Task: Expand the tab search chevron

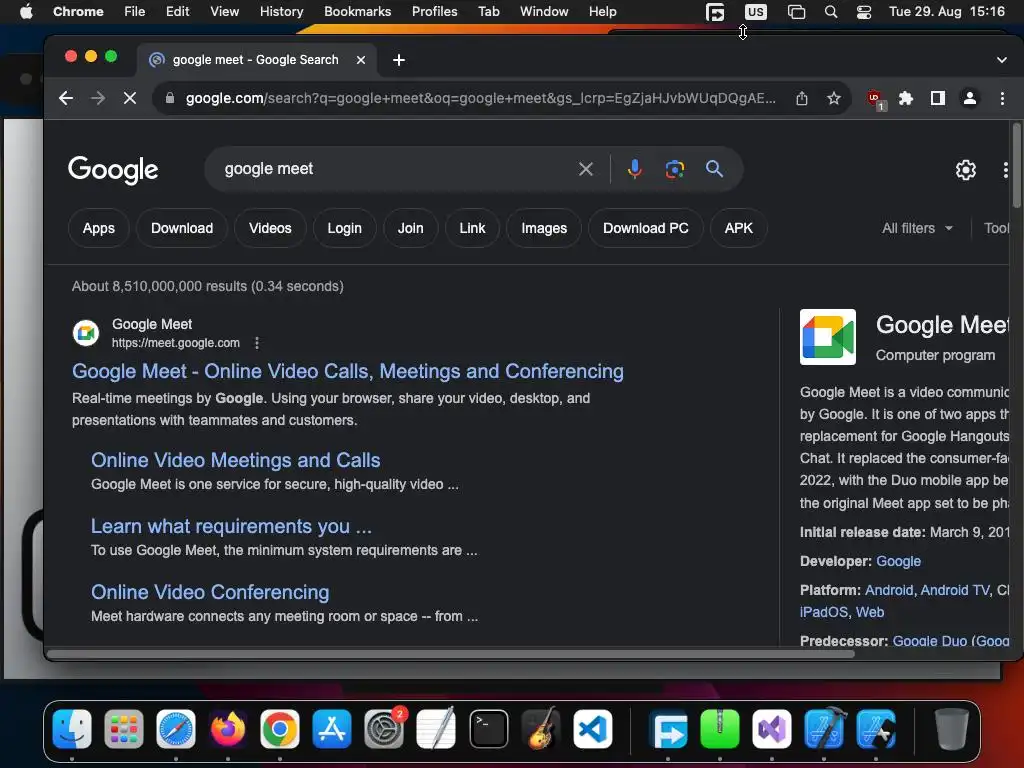Action: pos(1002,60)
